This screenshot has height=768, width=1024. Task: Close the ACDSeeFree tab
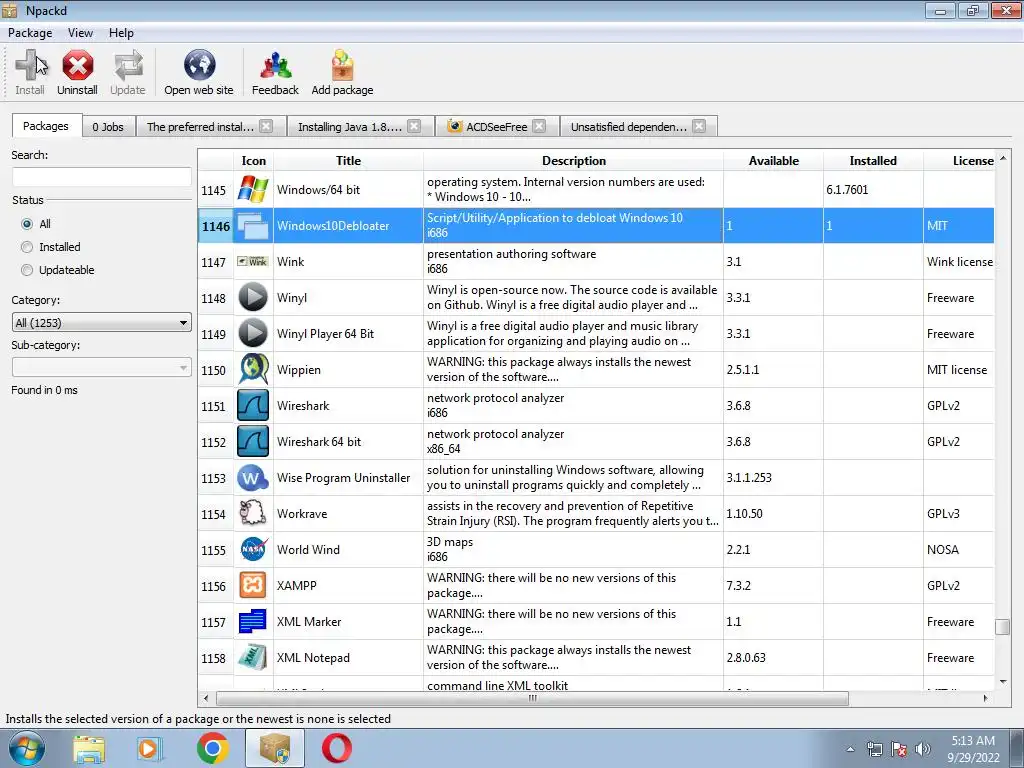[539, 126]
